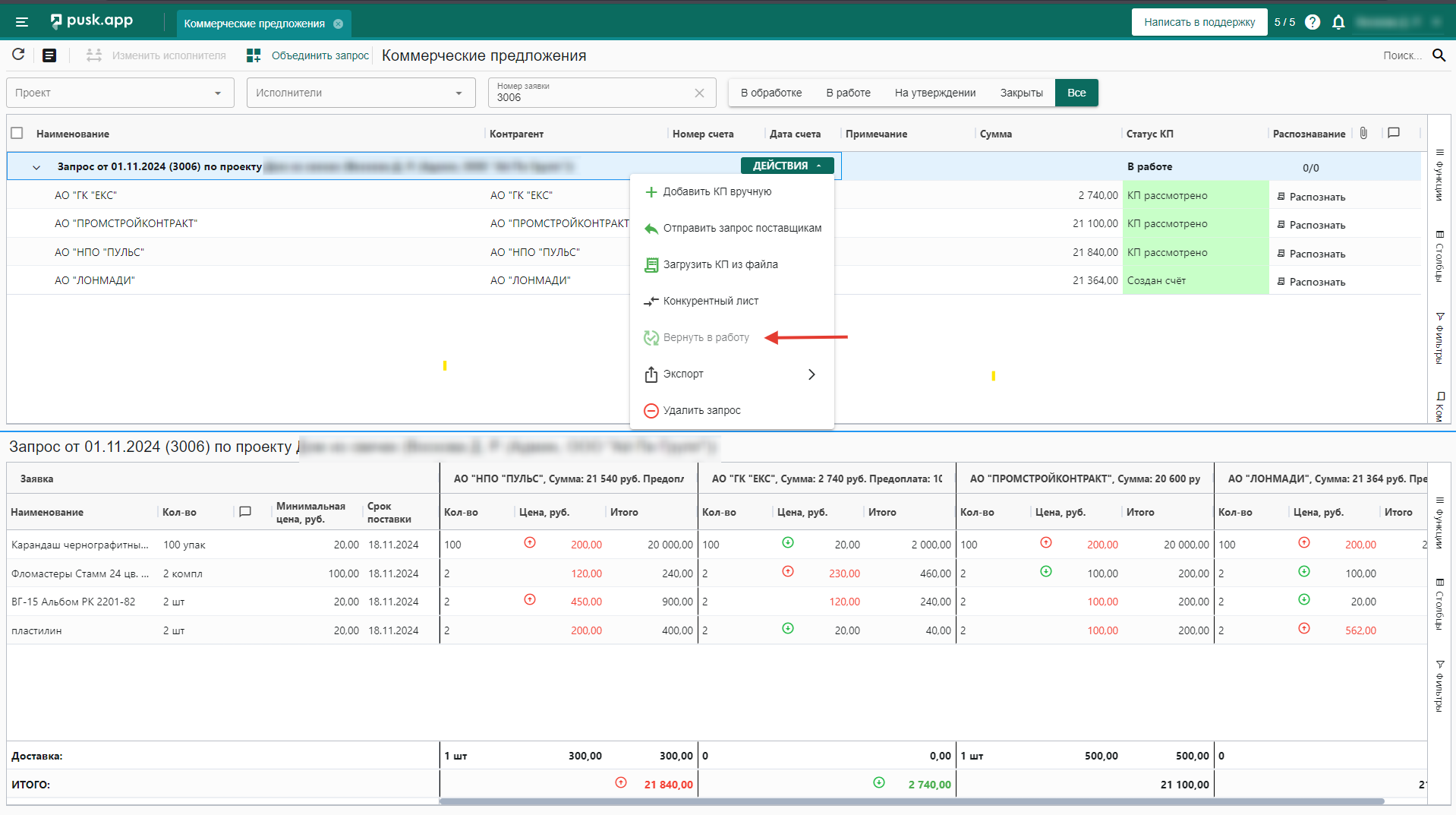The width and height of the screenshot is (1456, 815).
Task: Click the attachment paperclip column header
Action: point(1363,133)
